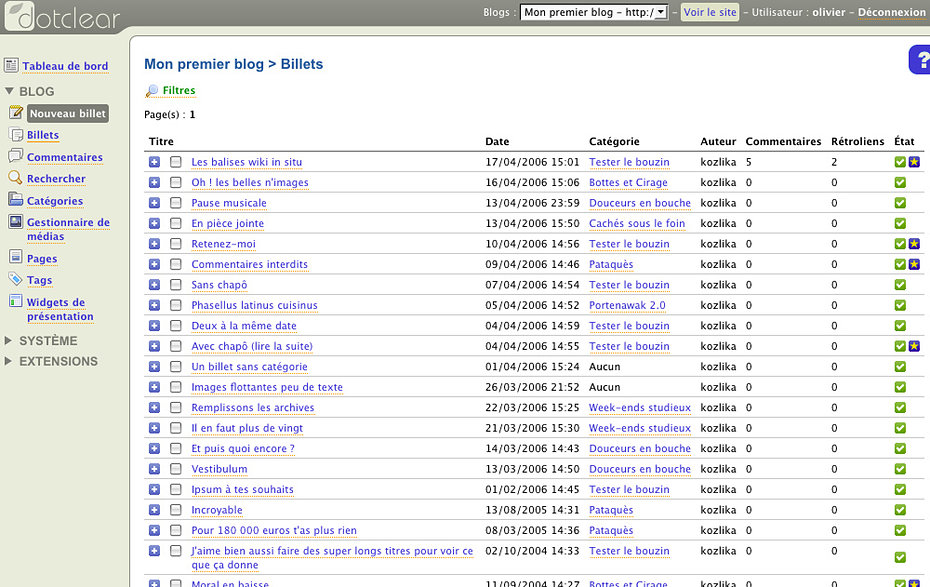Go to Gestionnaire de médias

click(68, 229)
